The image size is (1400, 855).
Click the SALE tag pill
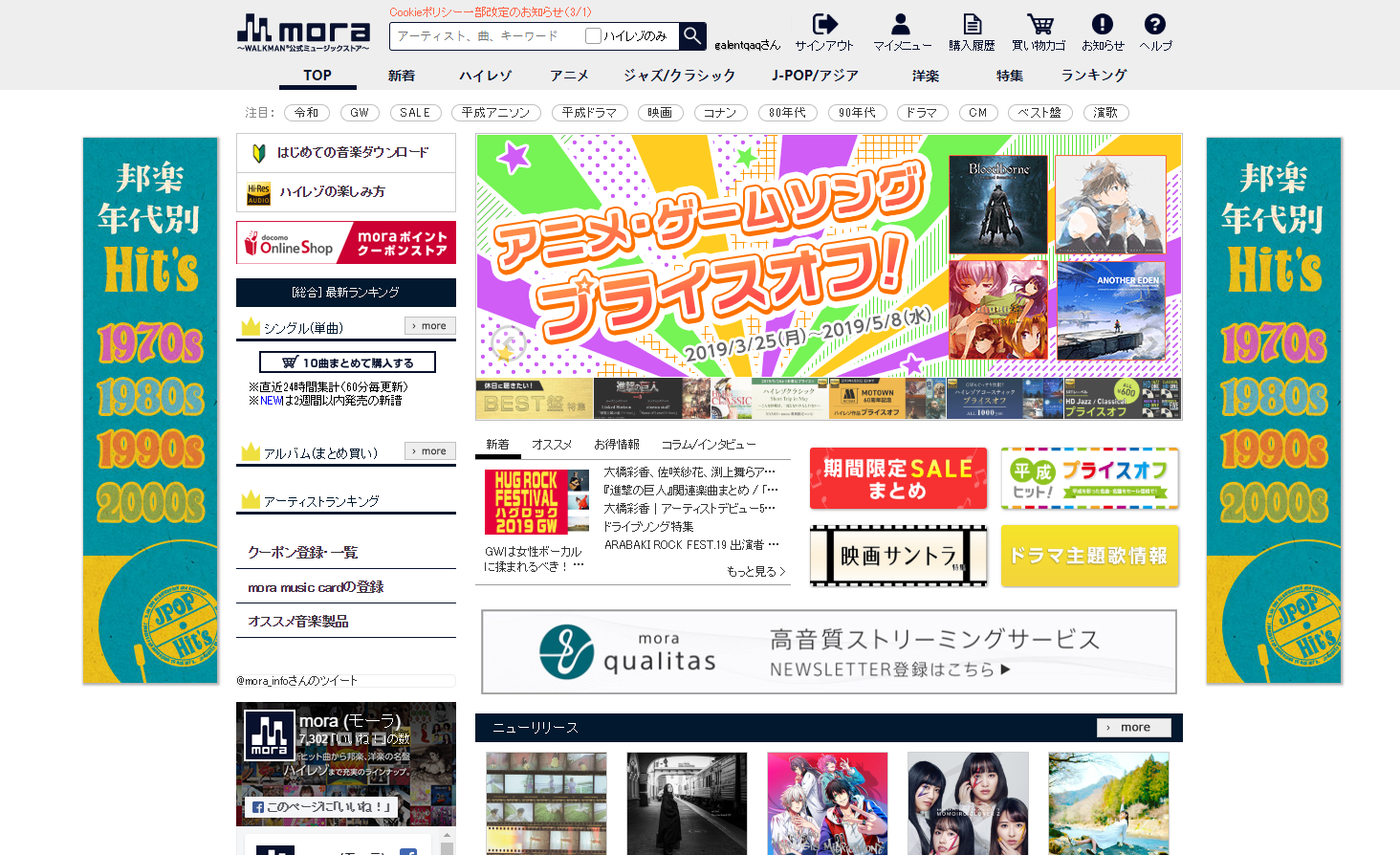415,113
